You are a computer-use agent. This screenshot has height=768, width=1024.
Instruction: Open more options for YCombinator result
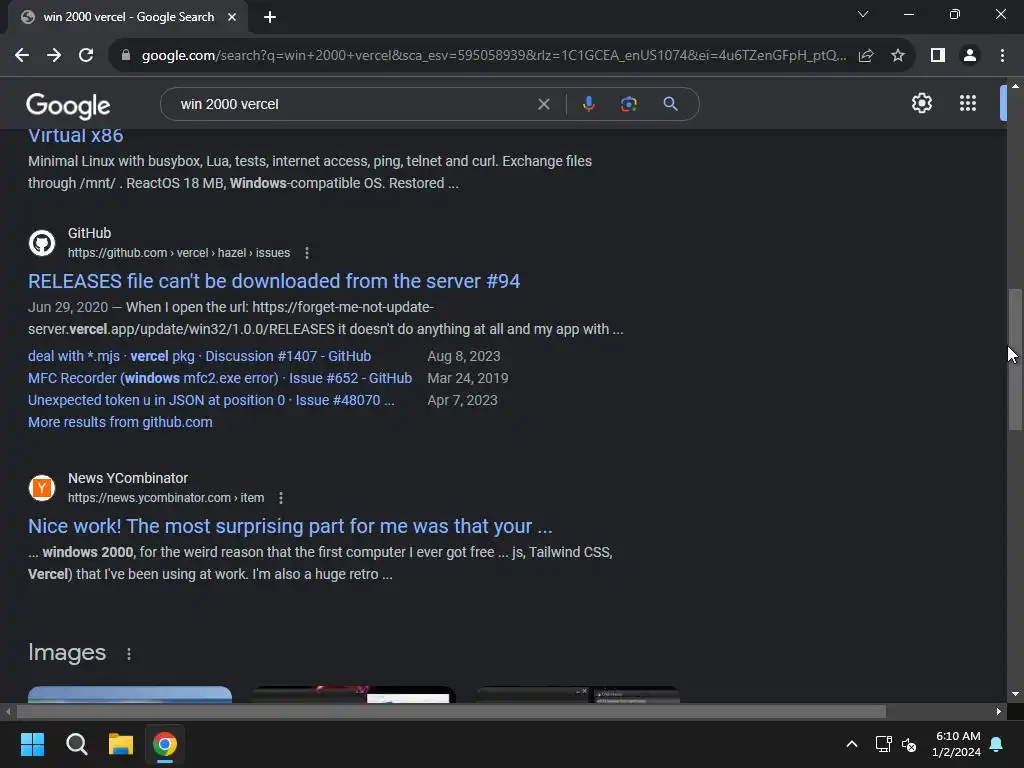(281, 498)
